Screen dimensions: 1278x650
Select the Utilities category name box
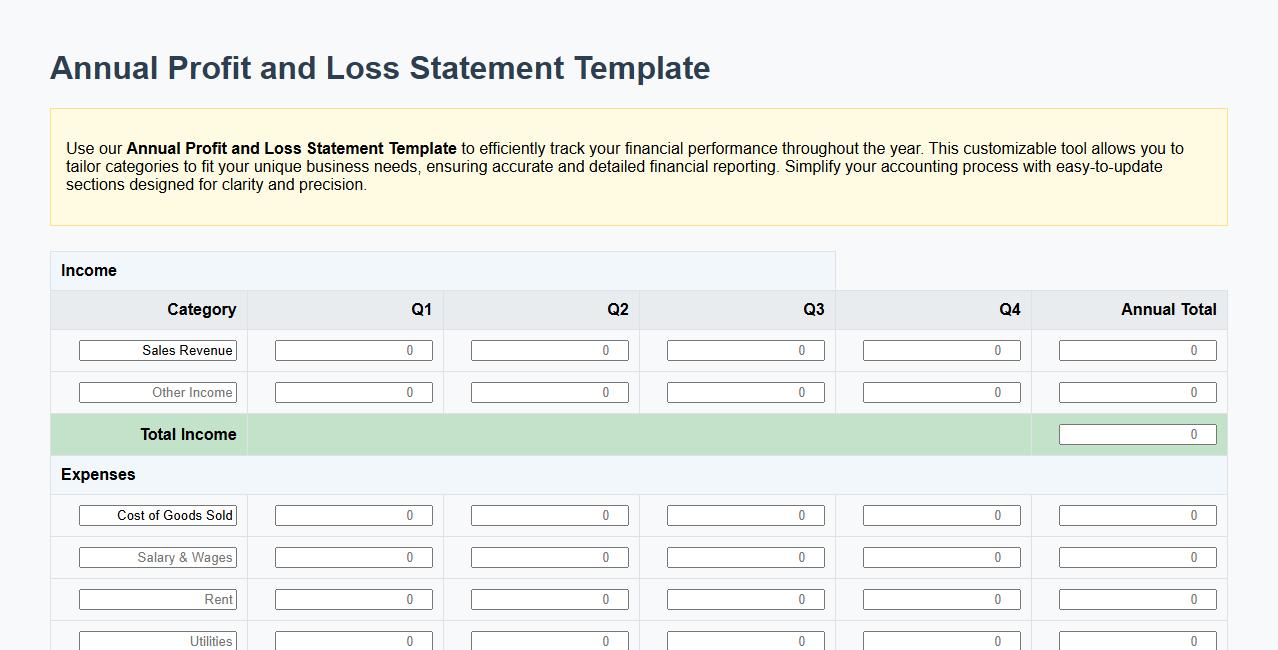point(157,640)
